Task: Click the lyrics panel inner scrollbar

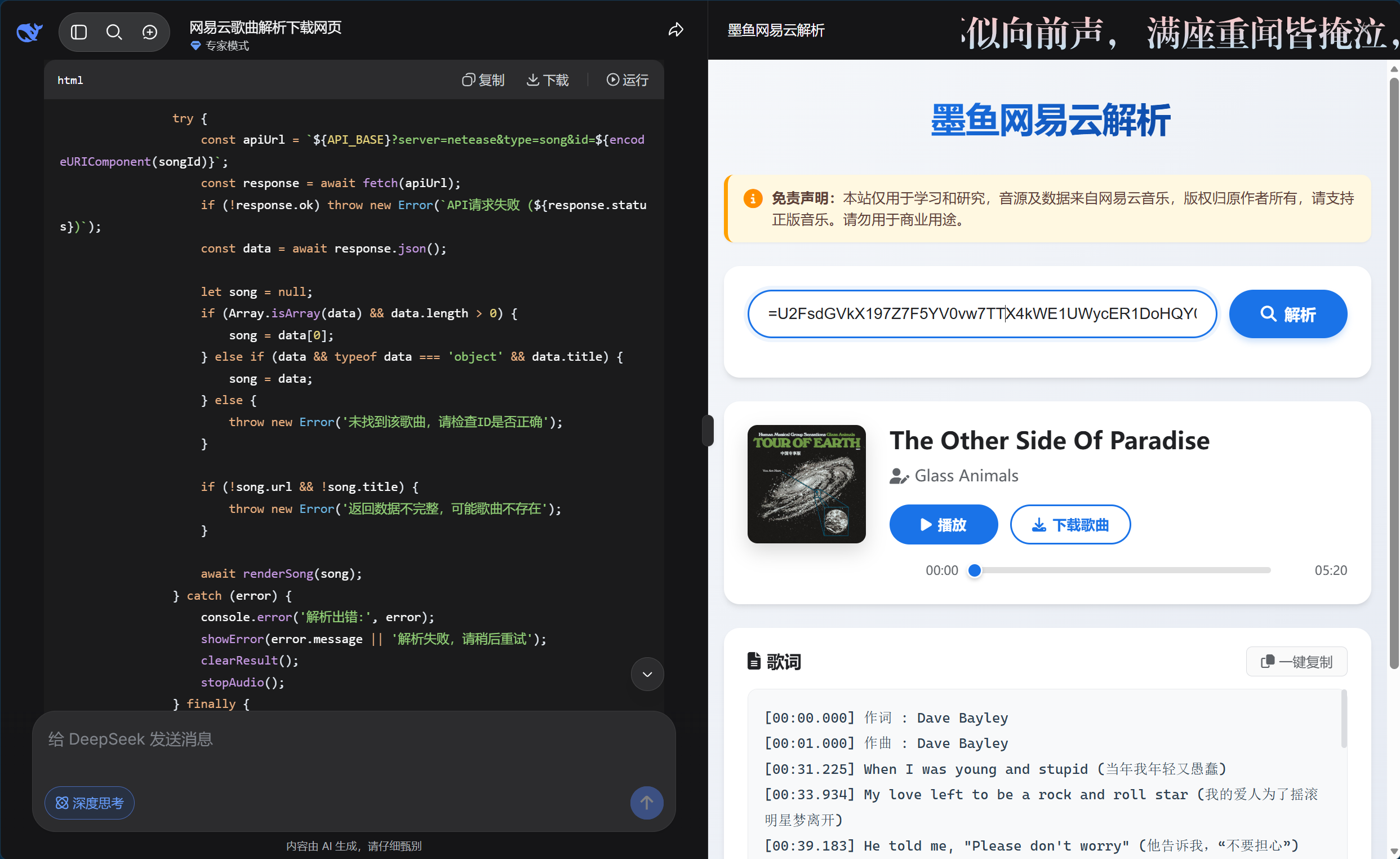Action: pos(1344,719)
